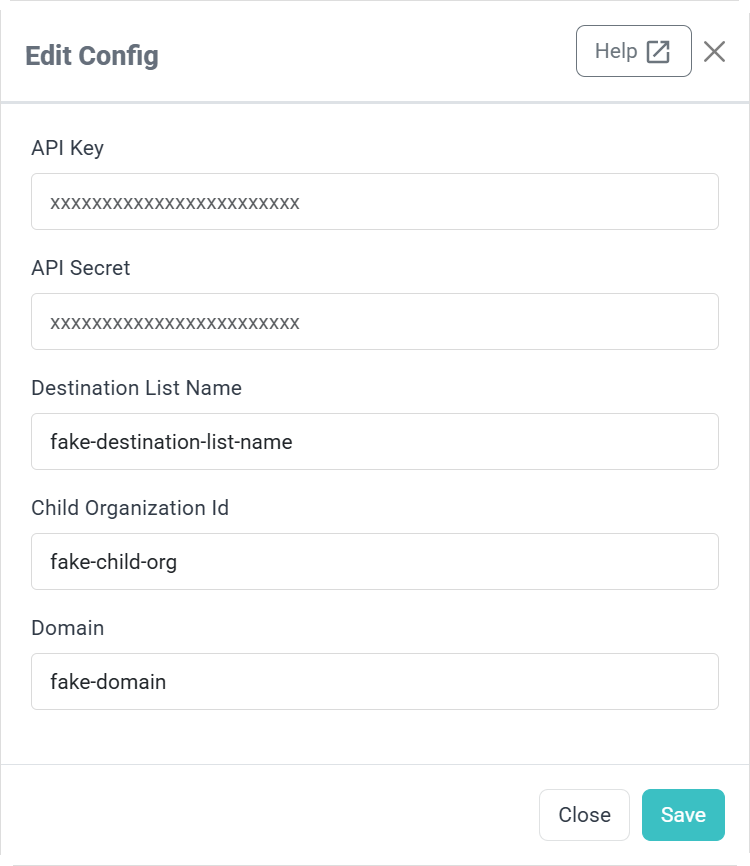Image resolution: width=750 pixels, height=866 pixels.
Task: Click the API Key label
Action: 66,148
